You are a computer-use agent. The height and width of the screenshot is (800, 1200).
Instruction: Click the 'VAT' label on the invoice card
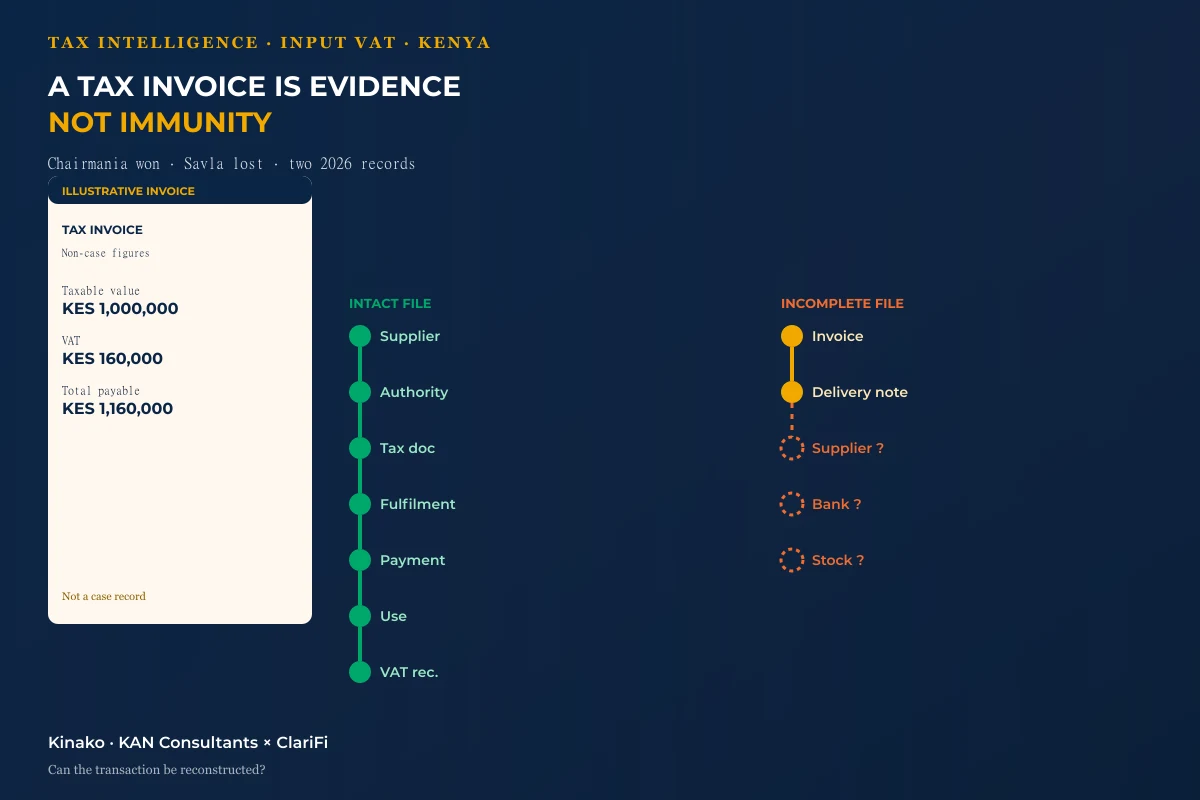click(71, 340)
